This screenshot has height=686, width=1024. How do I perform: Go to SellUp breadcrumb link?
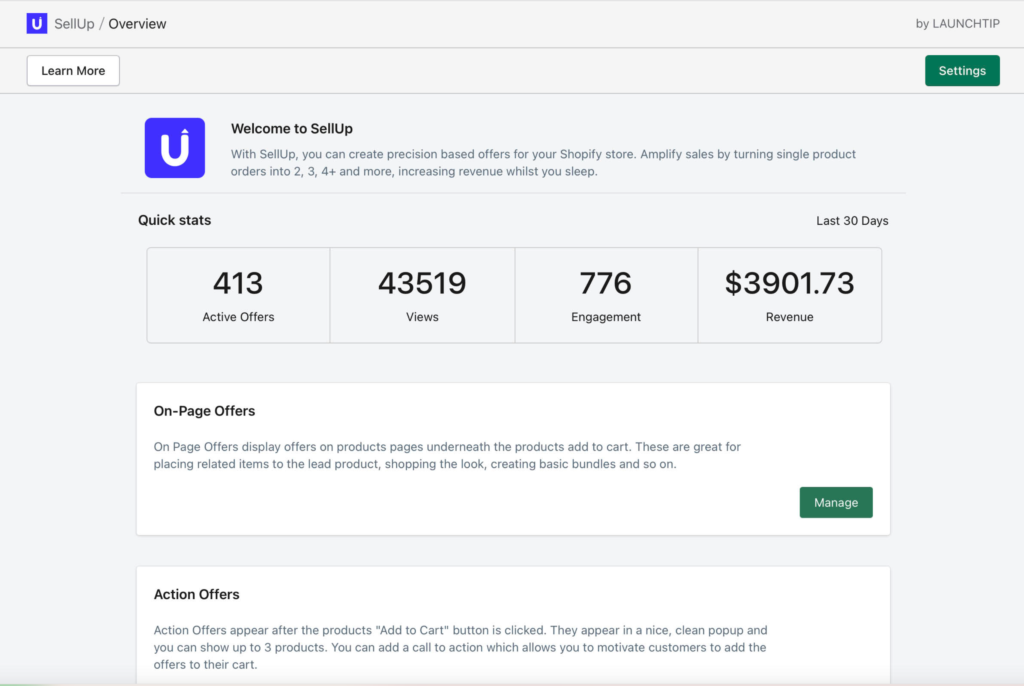coord(74,24)
